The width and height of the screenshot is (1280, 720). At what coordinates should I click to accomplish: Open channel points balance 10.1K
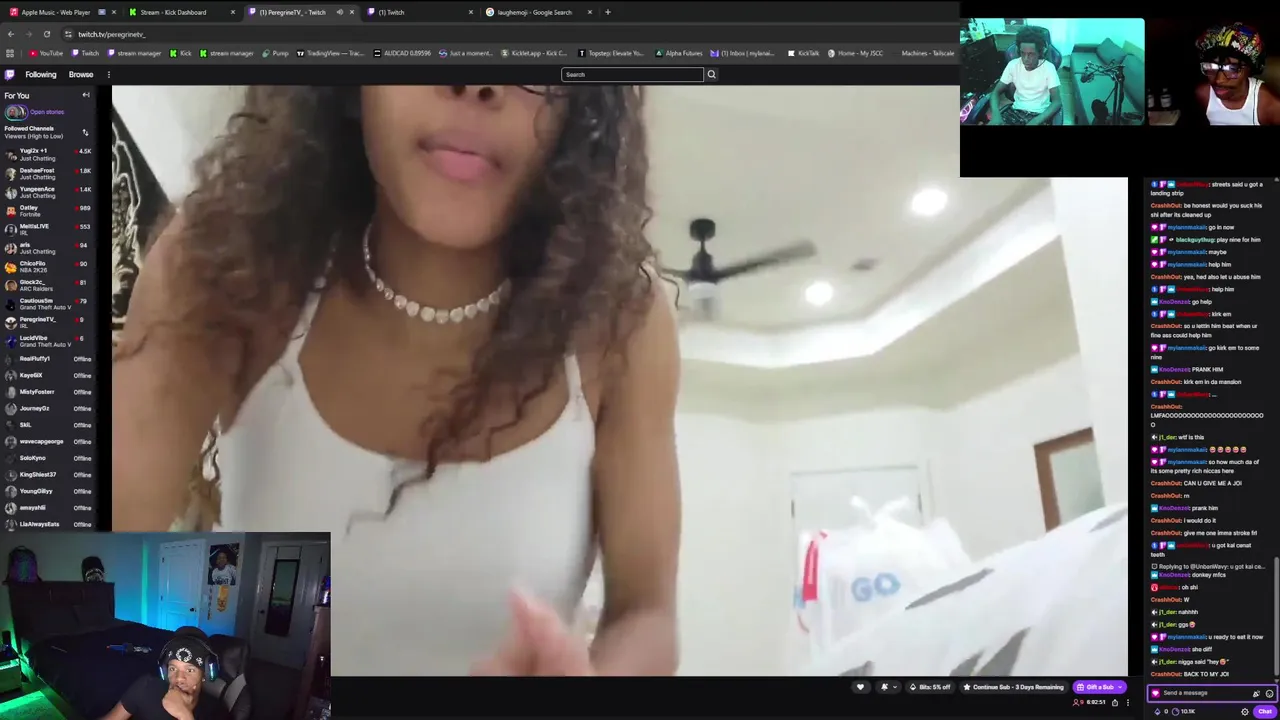[1181, 711]
